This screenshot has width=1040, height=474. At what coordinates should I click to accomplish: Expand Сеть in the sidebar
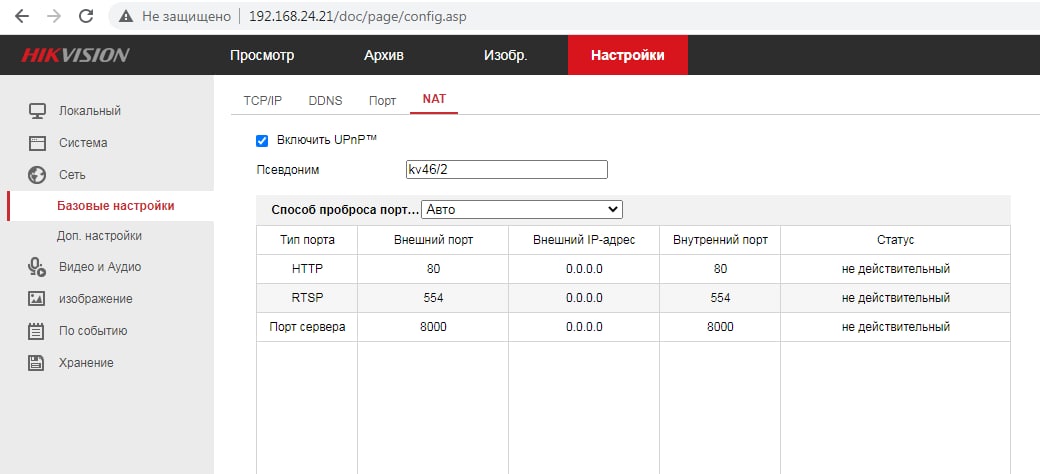tap(72, 174)
